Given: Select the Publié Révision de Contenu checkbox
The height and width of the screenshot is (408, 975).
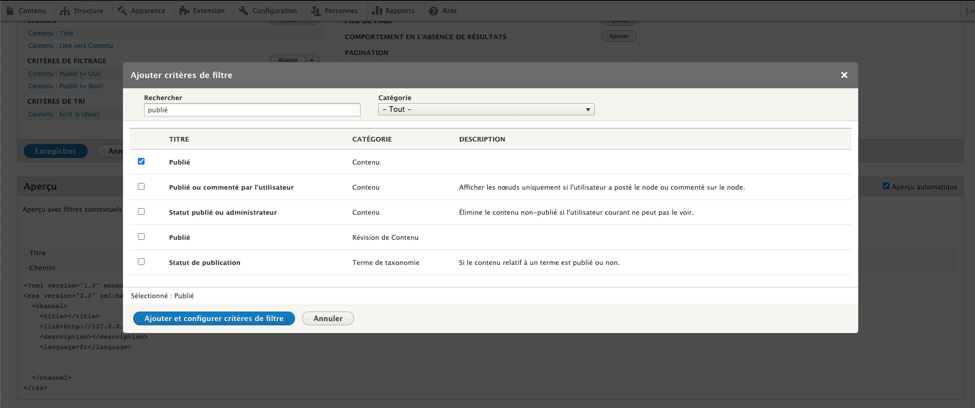Looking at the screenshot, I should pyautogui.click(x=141, y=237).
